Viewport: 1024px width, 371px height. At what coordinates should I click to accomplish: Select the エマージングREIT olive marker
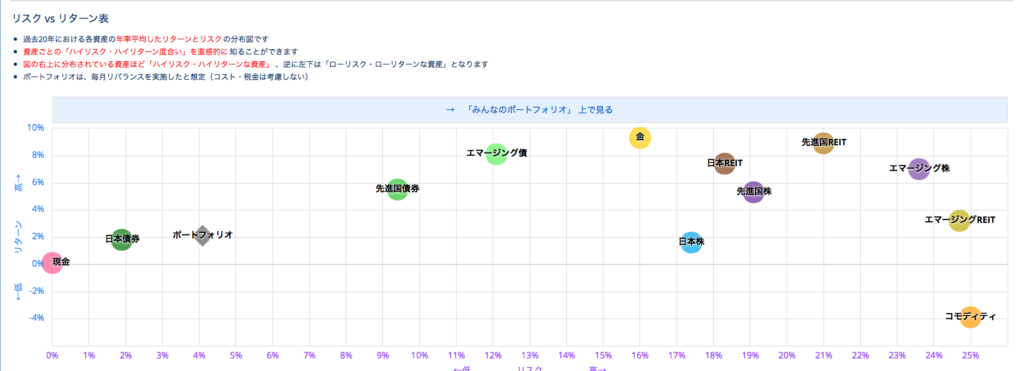(x=959, y=220)
